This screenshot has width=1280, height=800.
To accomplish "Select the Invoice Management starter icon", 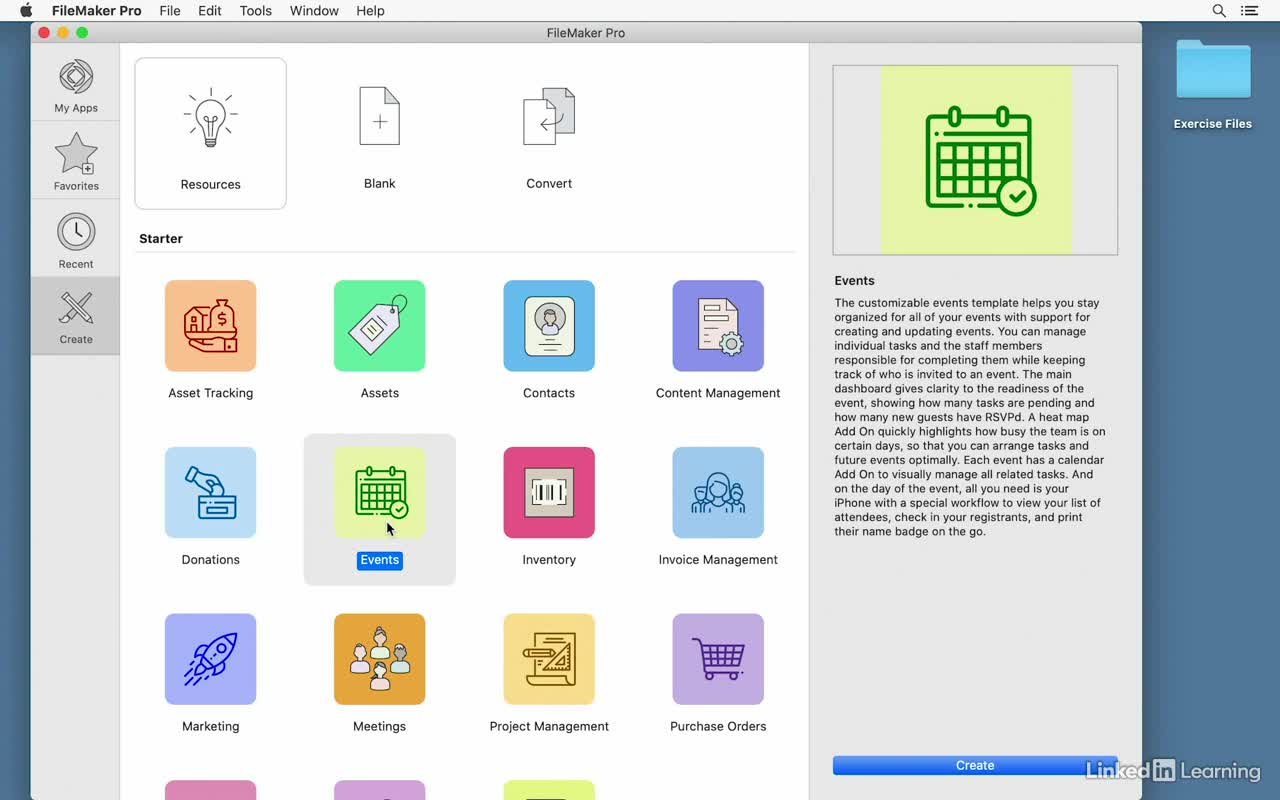I will pos(718,493).
